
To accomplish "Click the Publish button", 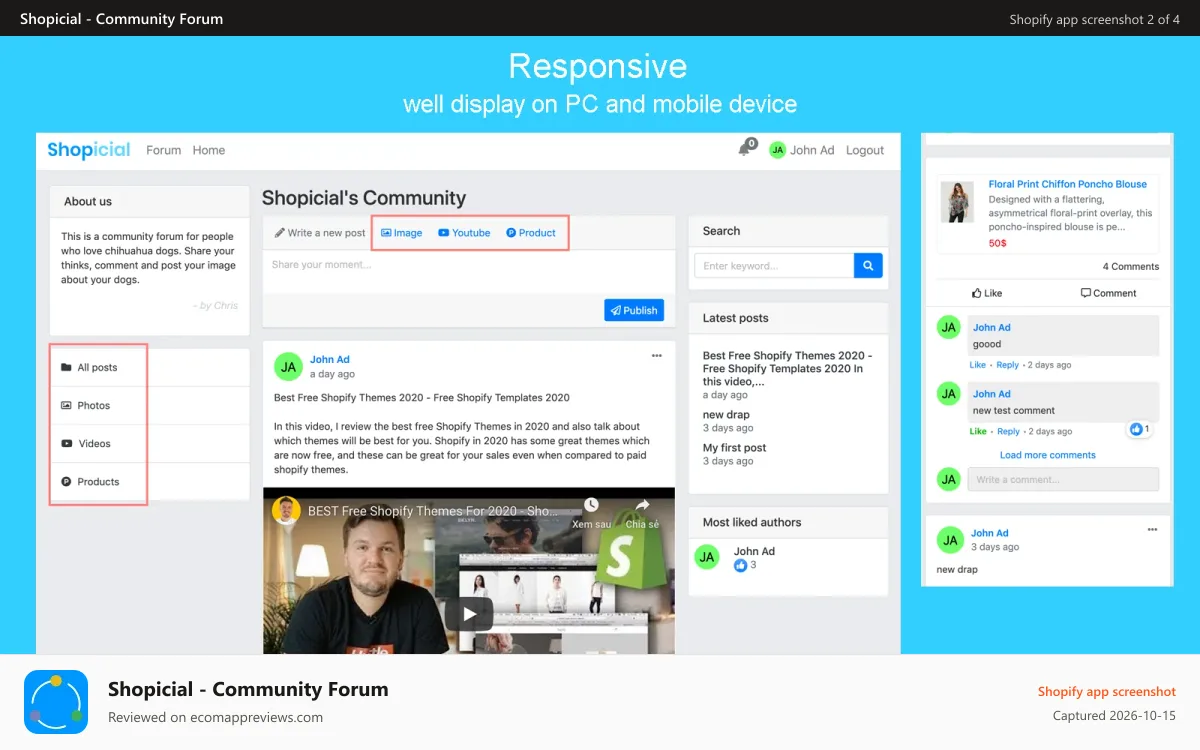I will pos(634,310).
